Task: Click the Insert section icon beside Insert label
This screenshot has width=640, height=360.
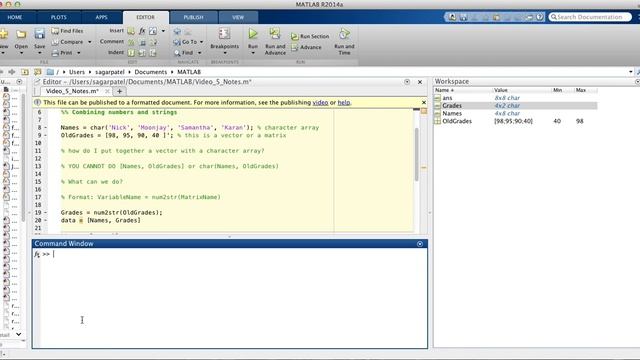Action: [x=131, y=31]
